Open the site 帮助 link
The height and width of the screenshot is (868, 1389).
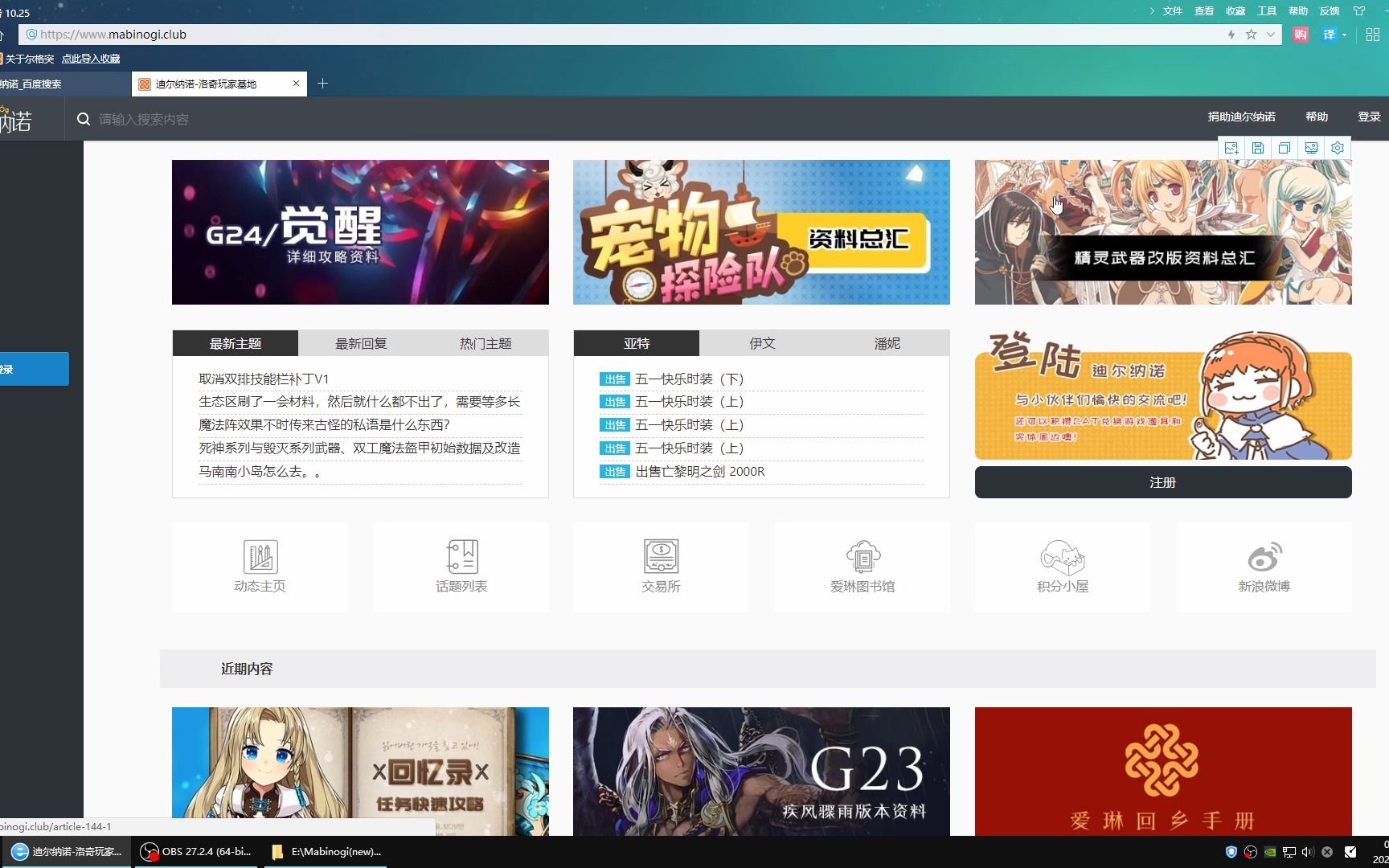point(1317,117)
